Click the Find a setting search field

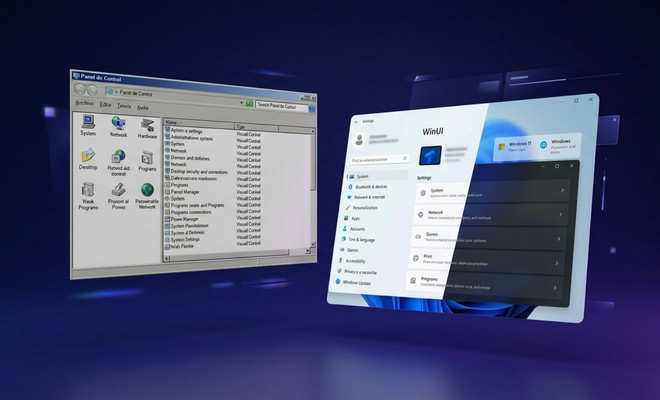(378, 160)
